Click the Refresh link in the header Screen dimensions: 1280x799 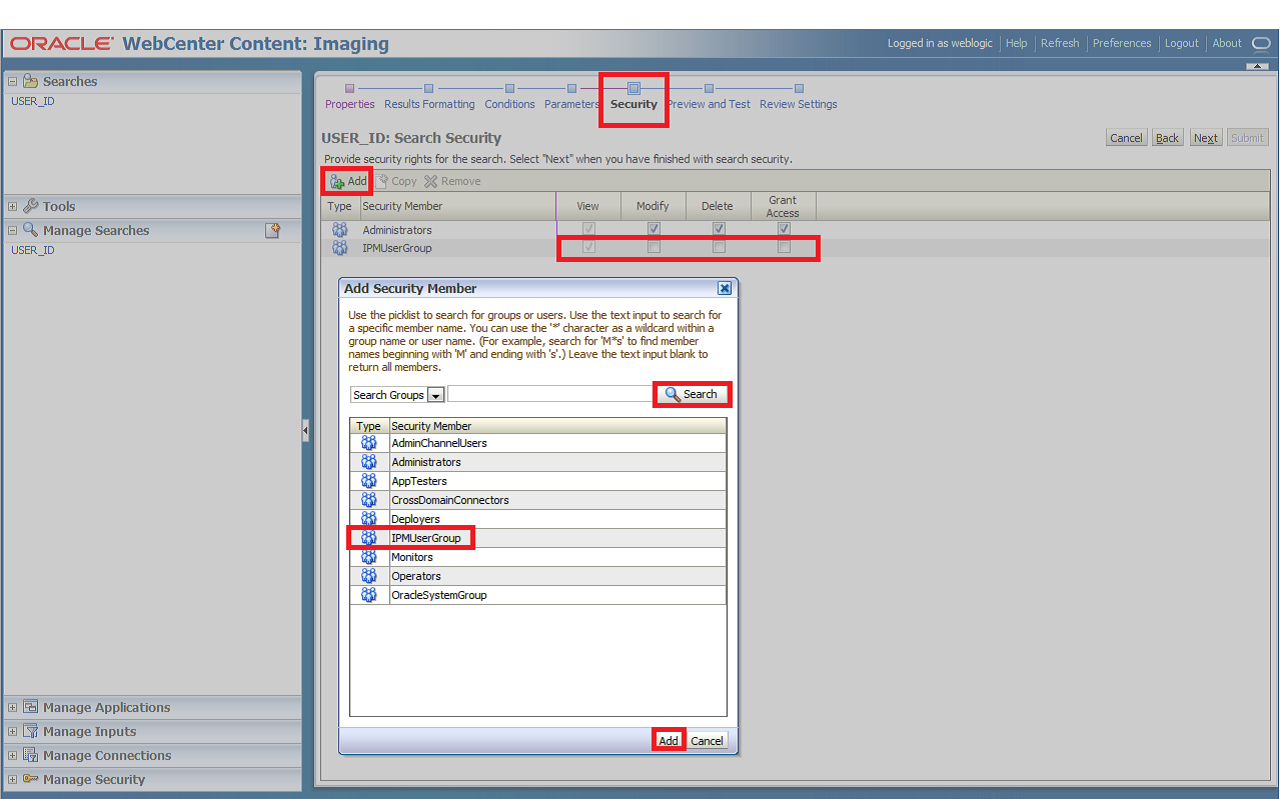[1060, 43]
